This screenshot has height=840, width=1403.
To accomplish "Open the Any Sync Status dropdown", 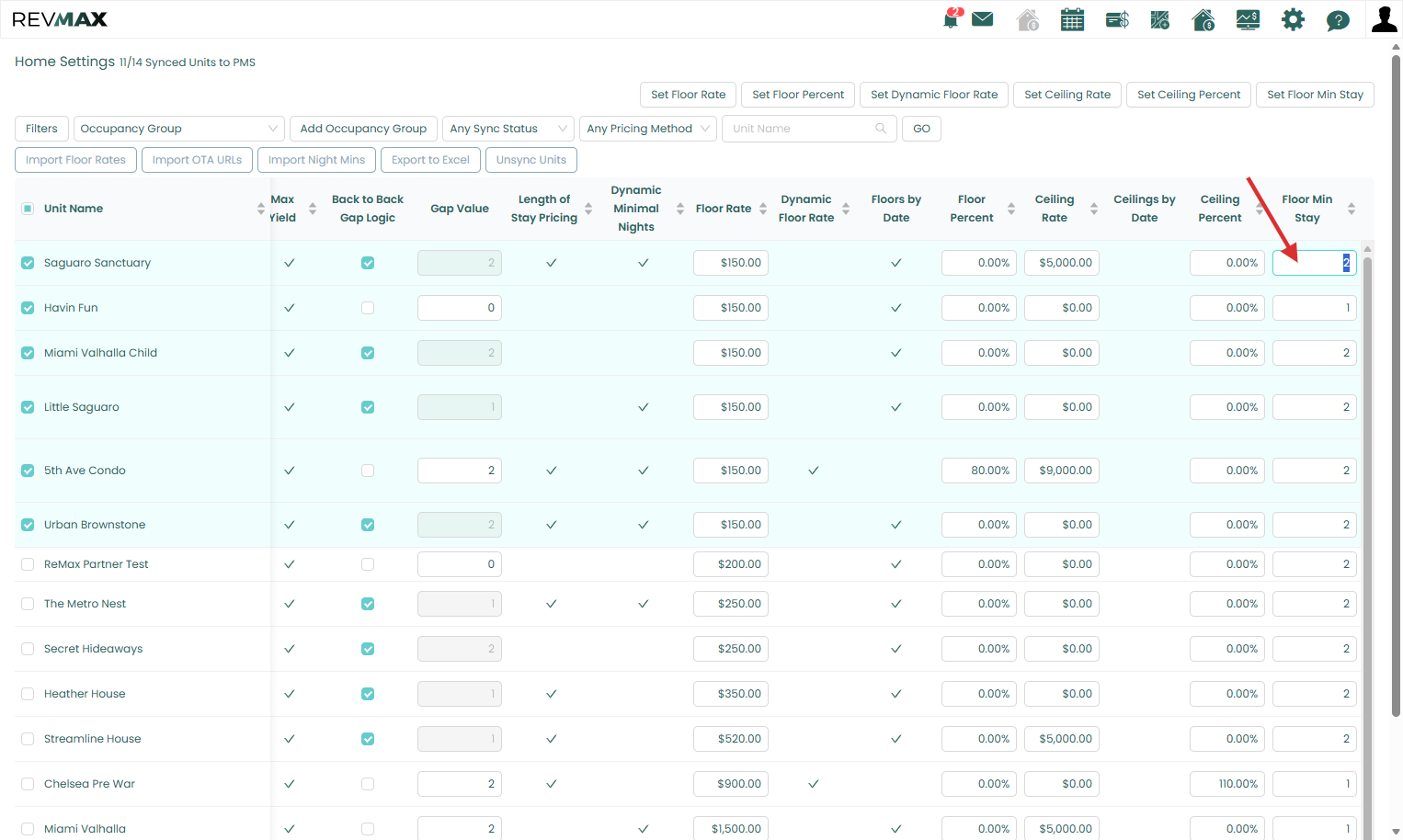I will (508, 129).
